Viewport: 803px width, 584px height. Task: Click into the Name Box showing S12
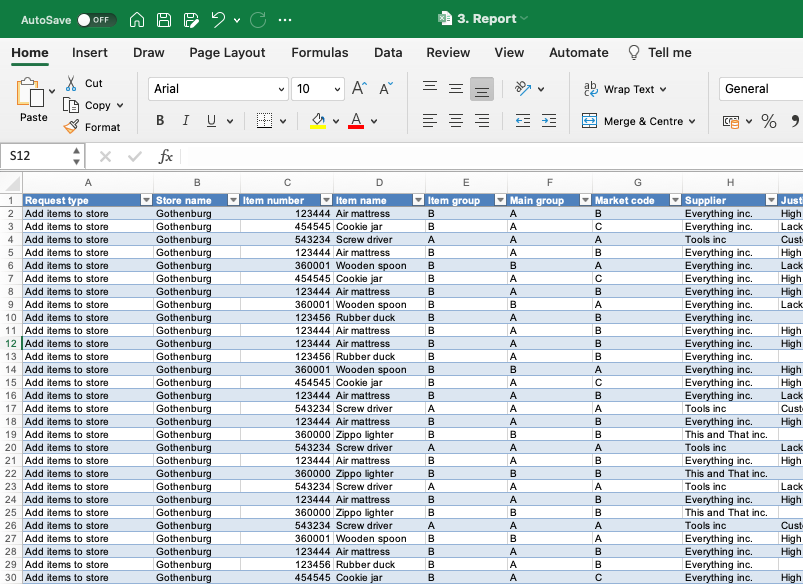36,157
